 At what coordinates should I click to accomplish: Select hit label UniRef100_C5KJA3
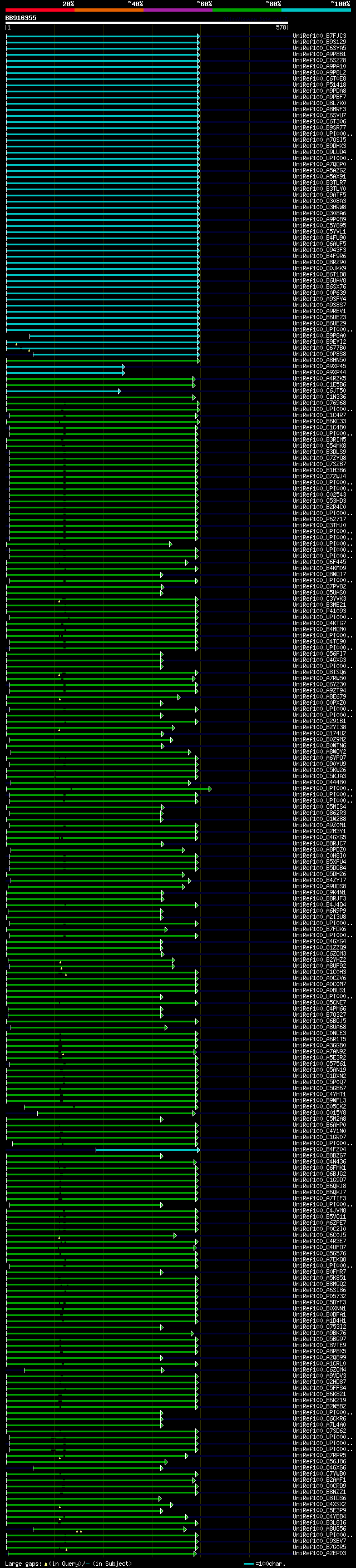319,776
